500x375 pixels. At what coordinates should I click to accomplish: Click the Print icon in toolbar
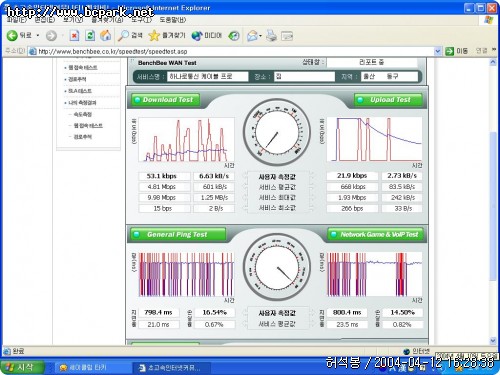(x=271, y=36)
